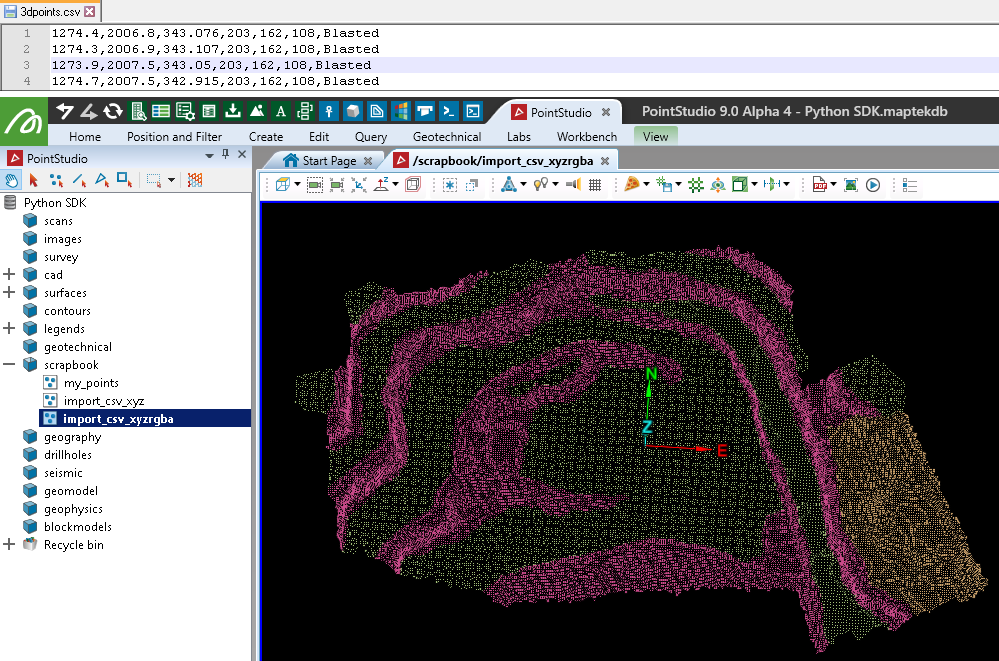Click the colorful windows grid icon

coord(401,112)
